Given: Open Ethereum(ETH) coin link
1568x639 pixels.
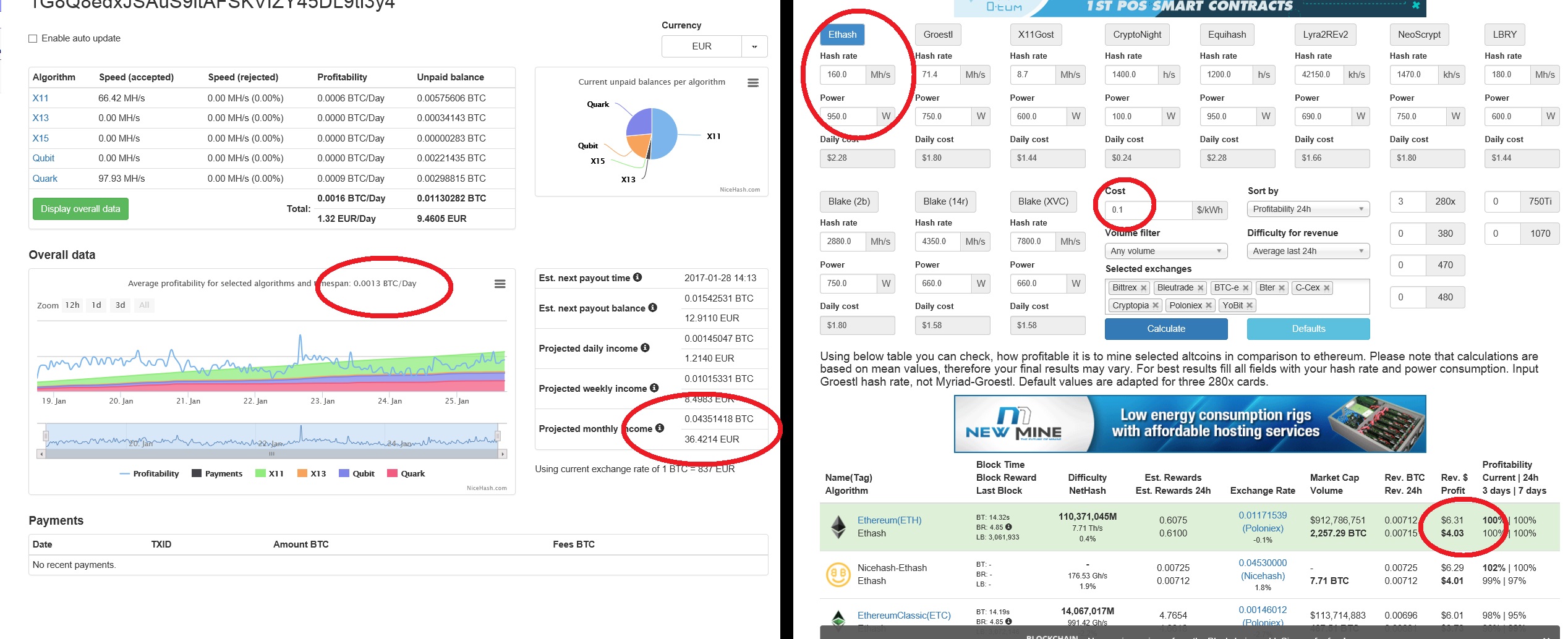Looking at the screenshot, I should tap(889, 520).
